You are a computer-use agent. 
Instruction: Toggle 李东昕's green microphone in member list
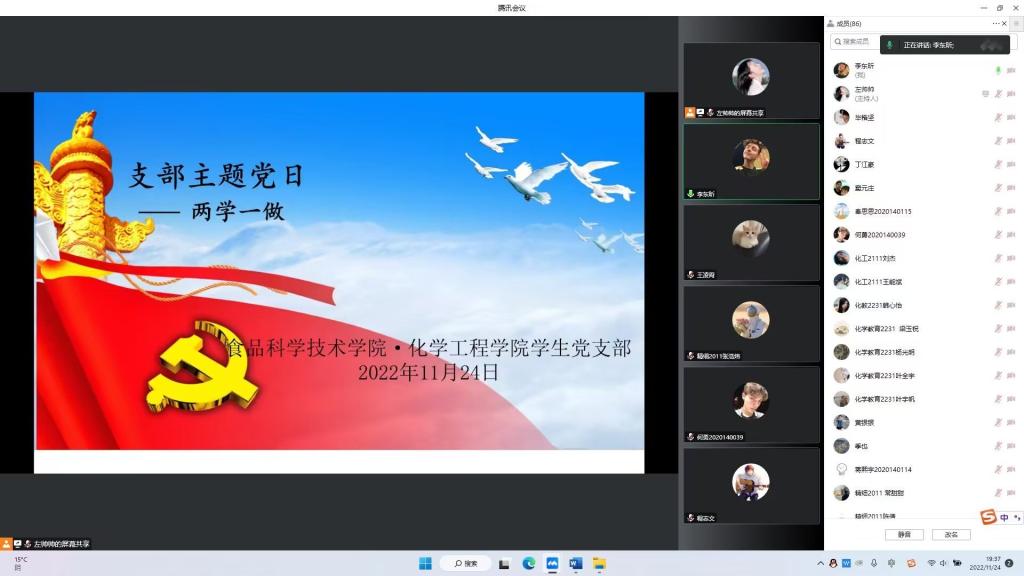point(997,70)
